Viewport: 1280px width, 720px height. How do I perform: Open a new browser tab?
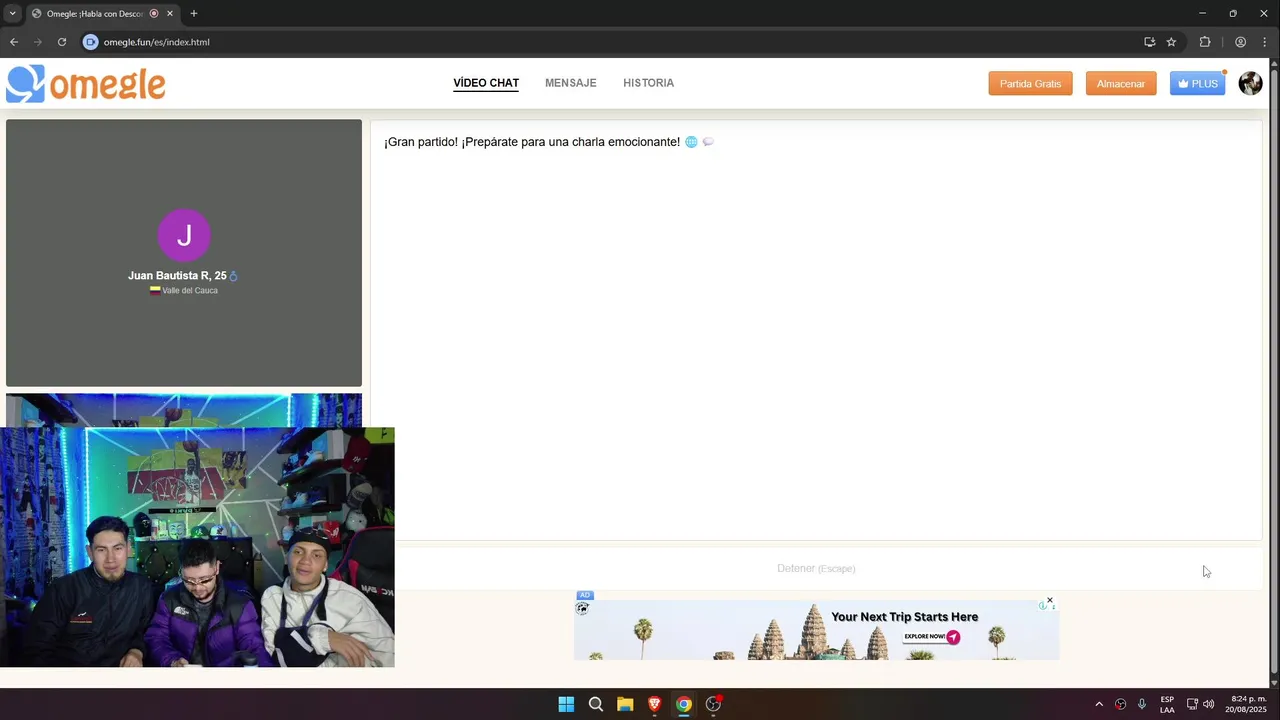194,13
